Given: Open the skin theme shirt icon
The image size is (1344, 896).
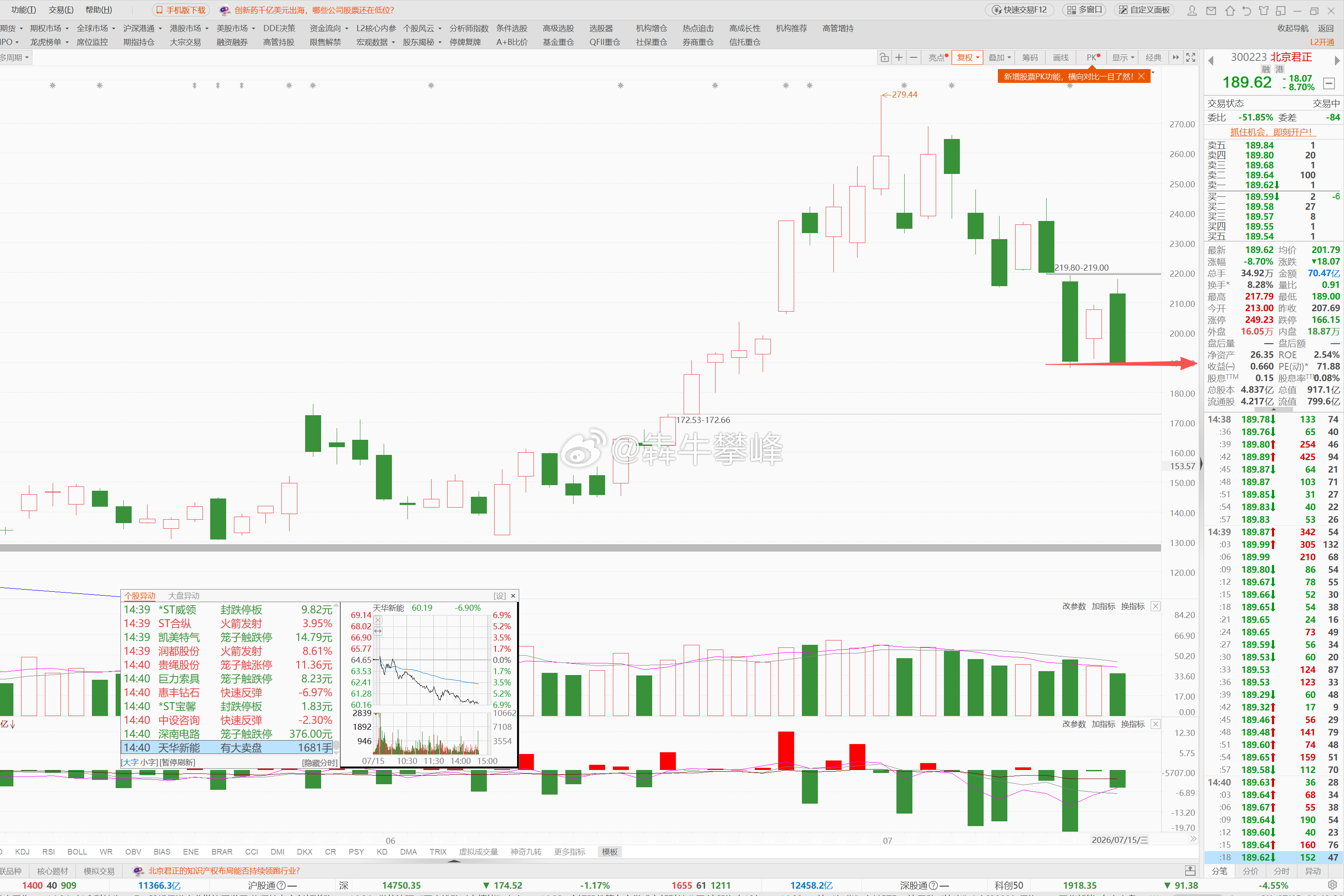Looking at the screenshot, I should [1264, 10].
